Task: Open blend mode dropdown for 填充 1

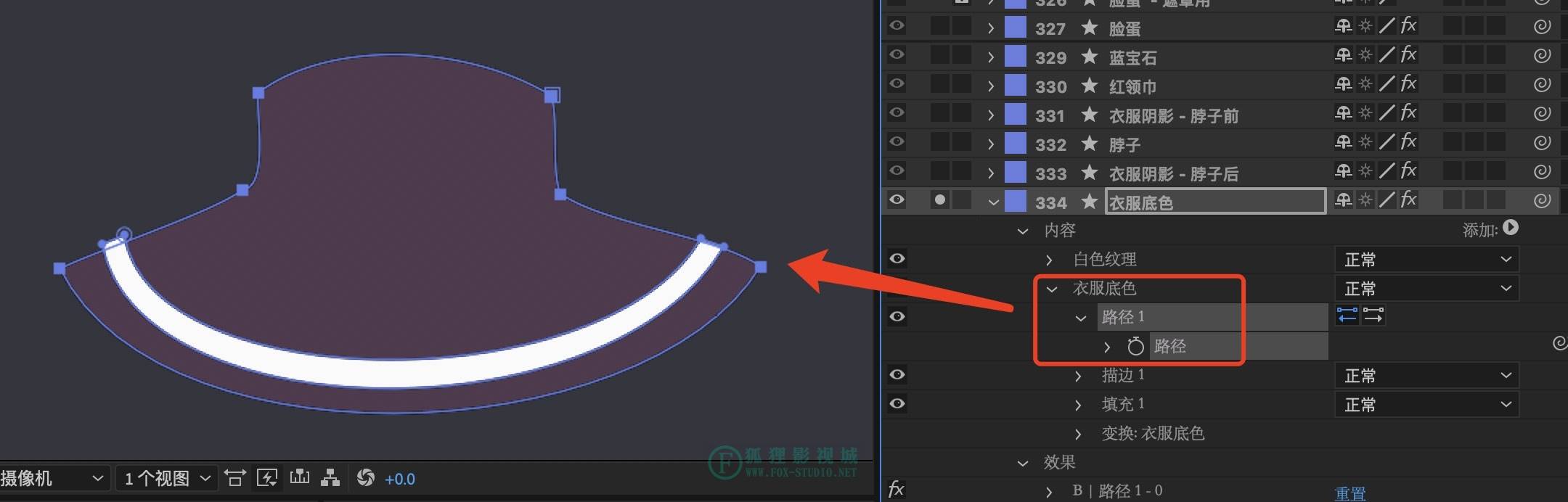Action: coord(1426,404)
